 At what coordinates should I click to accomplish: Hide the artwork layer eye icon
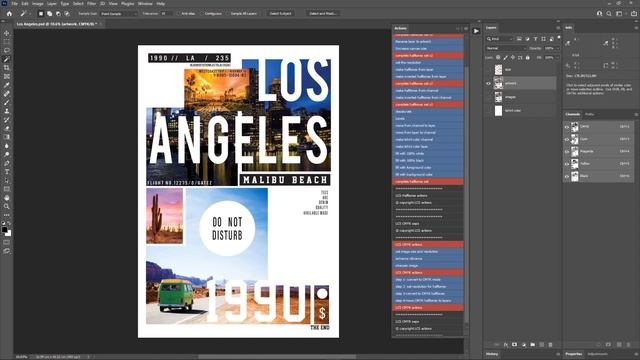(x=488, y=83)
